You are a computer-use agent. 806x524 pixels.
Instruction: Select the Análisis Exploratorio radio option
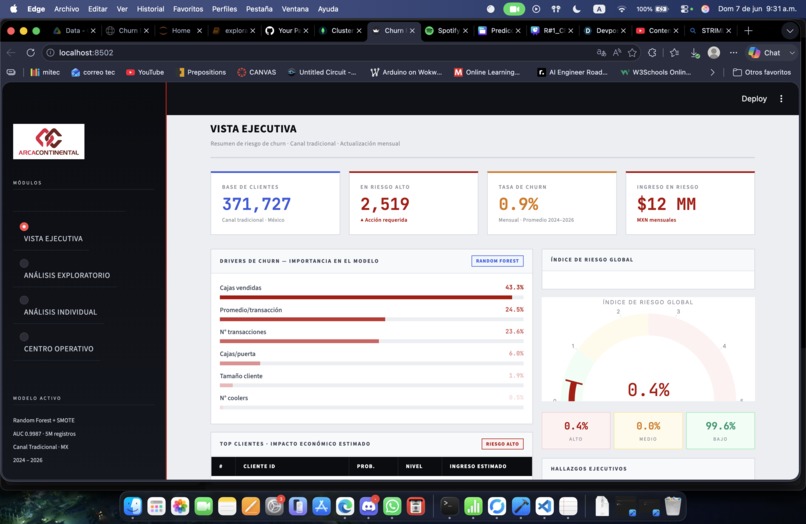(24, 263)
